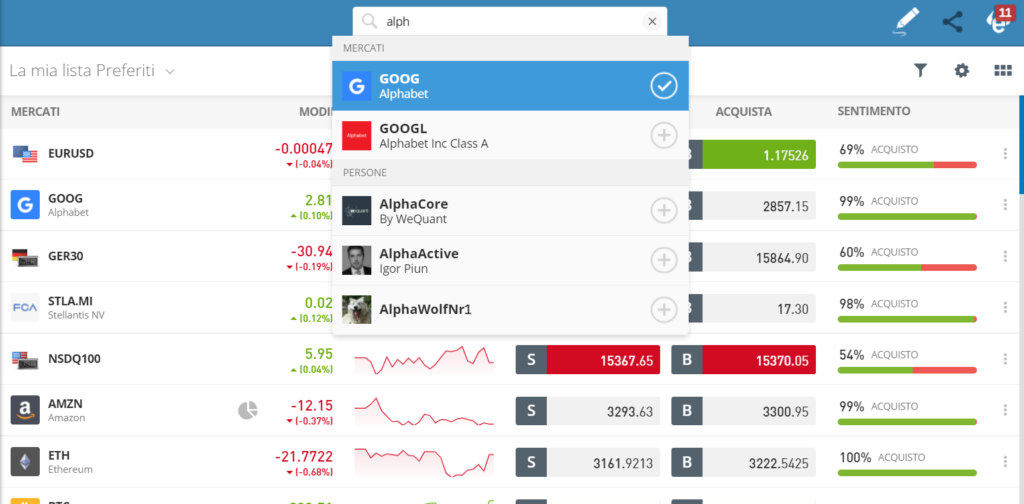Click NSDQ100 flag icon
This screenshot has height=504, width=1024.
click(x=25, y=359)
